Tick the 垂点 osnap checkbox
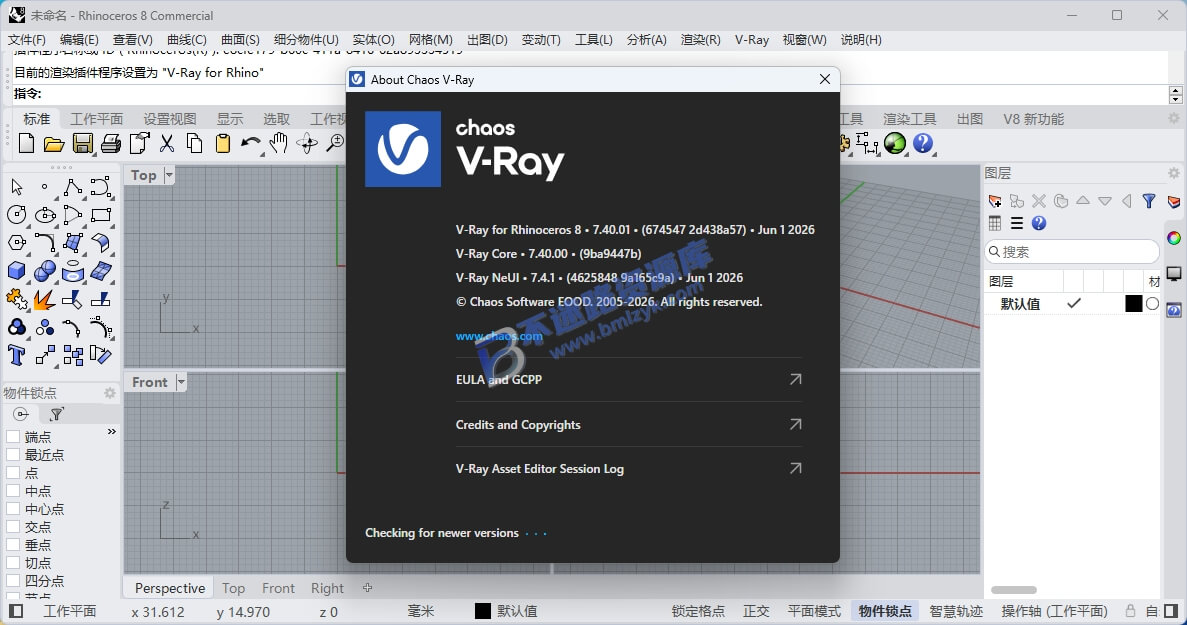Screen dimensions: 1187x625 pos(13,545)
